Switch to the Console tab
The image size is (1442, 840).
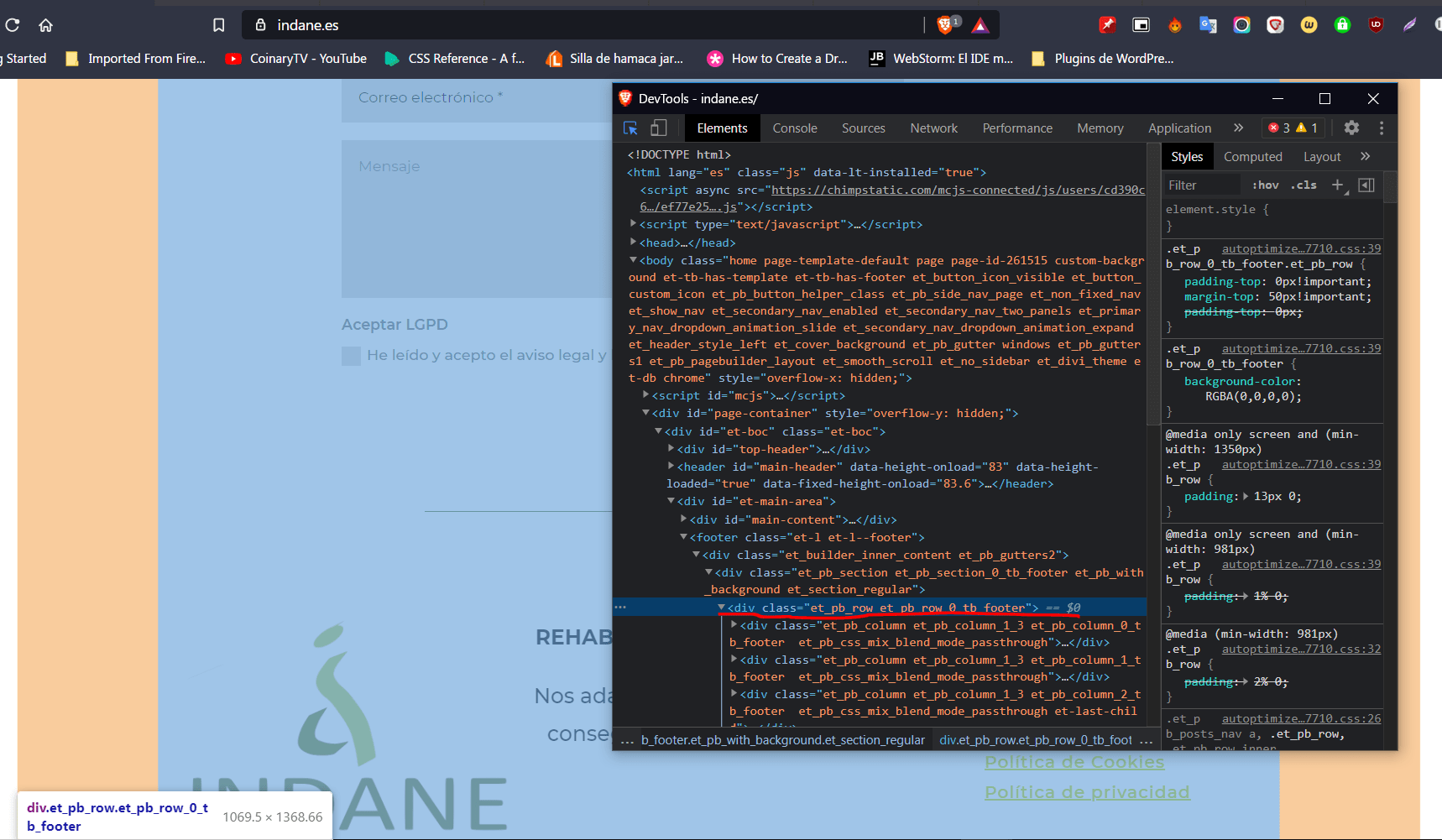(795, 128)
